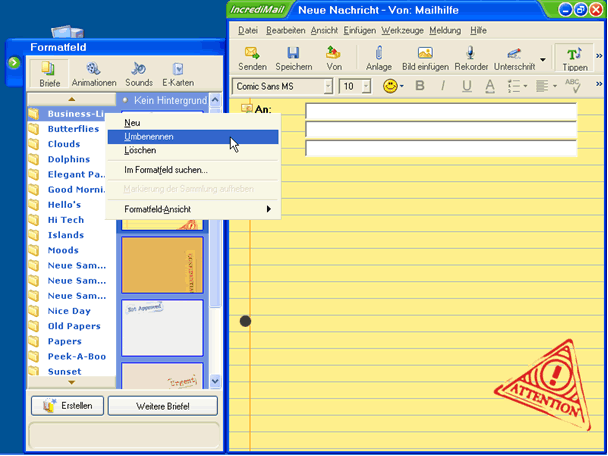The height and width of the screenshot is (456, 608).
Task: Open the Hilfe menu
Action: 478,30
